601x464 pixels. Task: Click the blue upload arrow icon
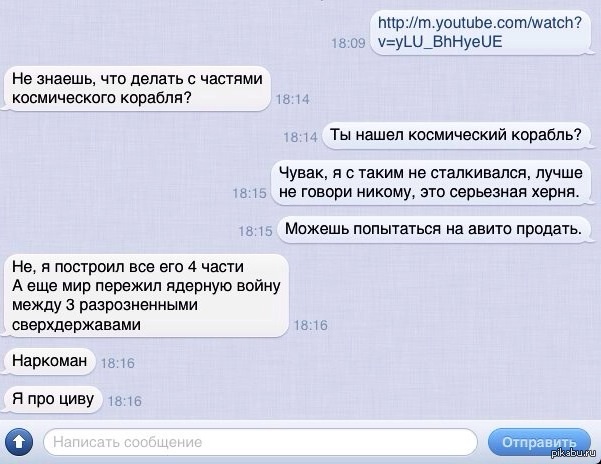[18, 442]
